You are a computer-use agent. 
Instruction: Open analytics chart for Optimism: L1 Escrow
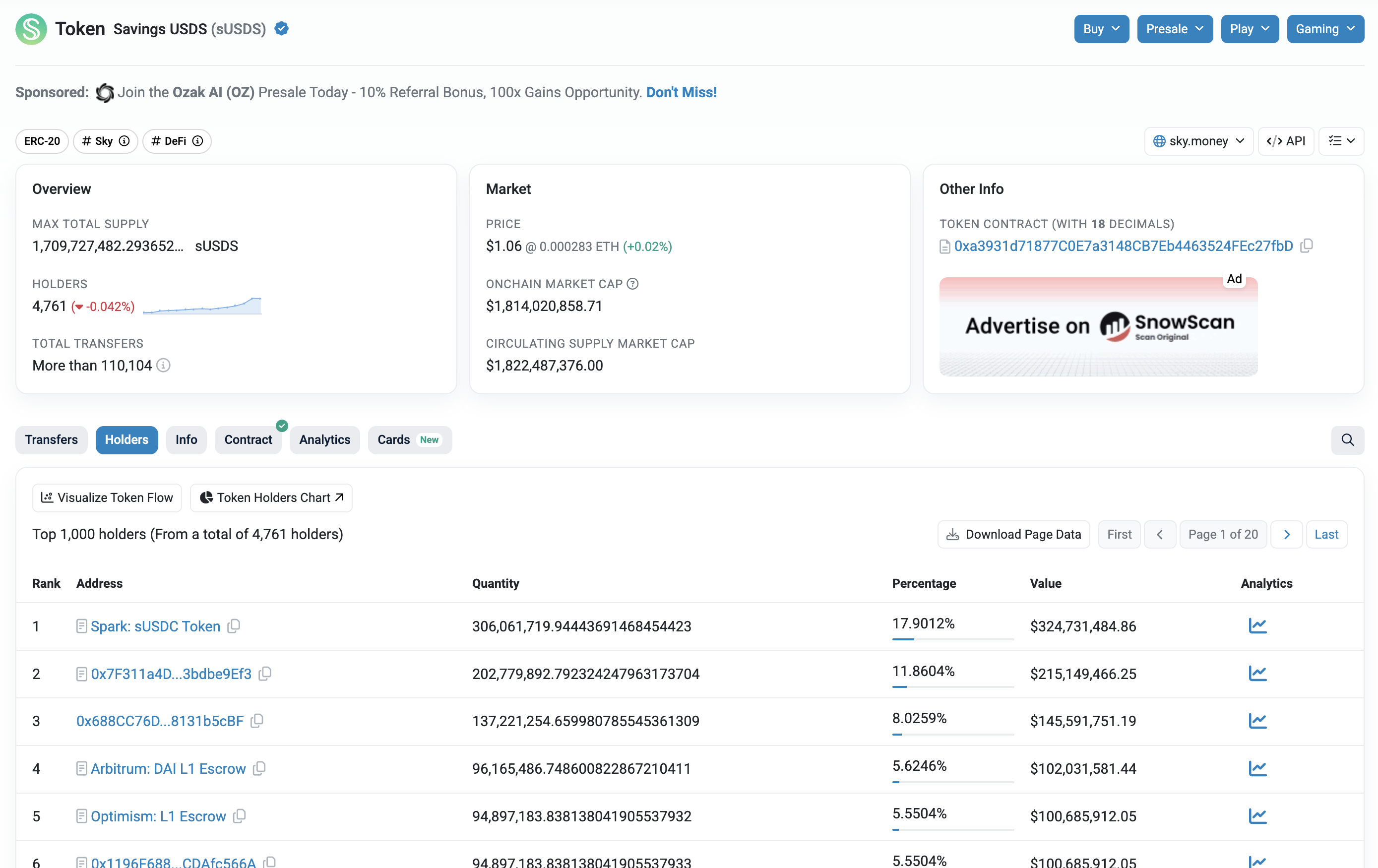[1257, 816]
